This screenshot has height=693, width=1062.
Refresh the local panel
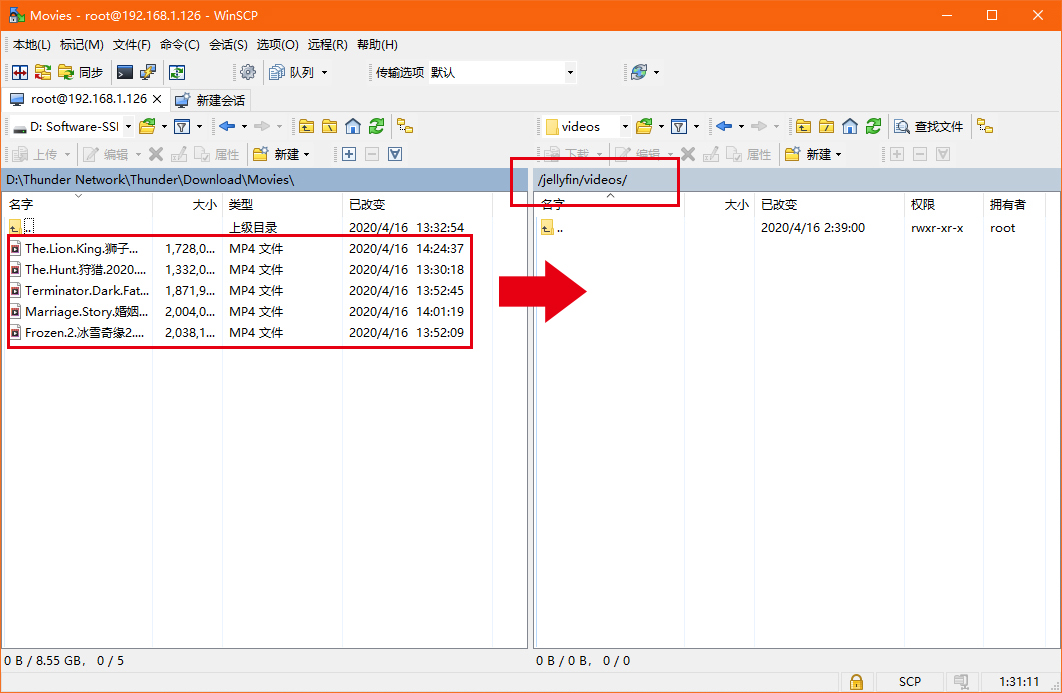(377, 127)
